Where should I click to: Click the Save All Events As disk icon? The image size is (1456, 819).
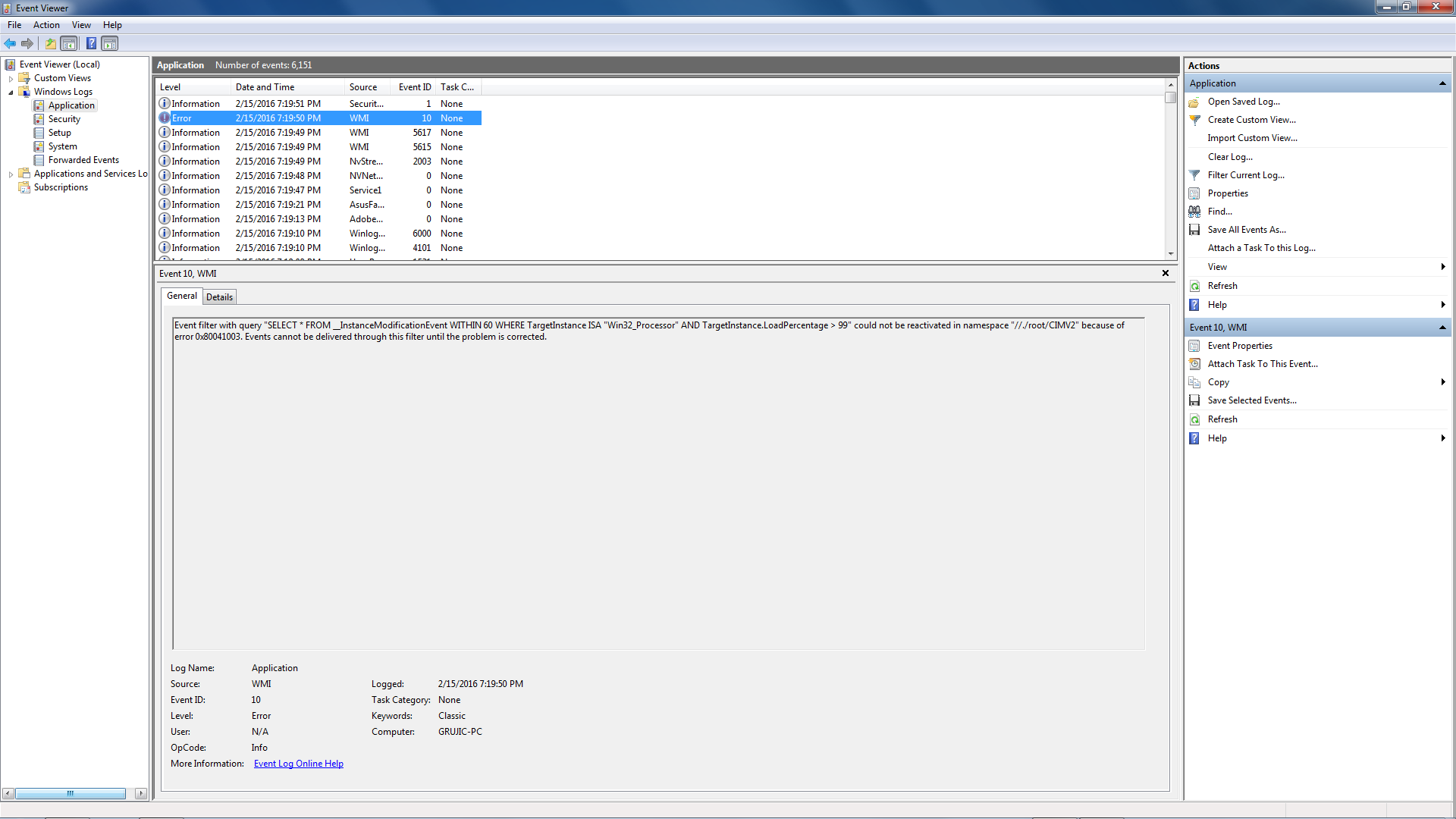pyautogui.click(x=1194, y=230)
